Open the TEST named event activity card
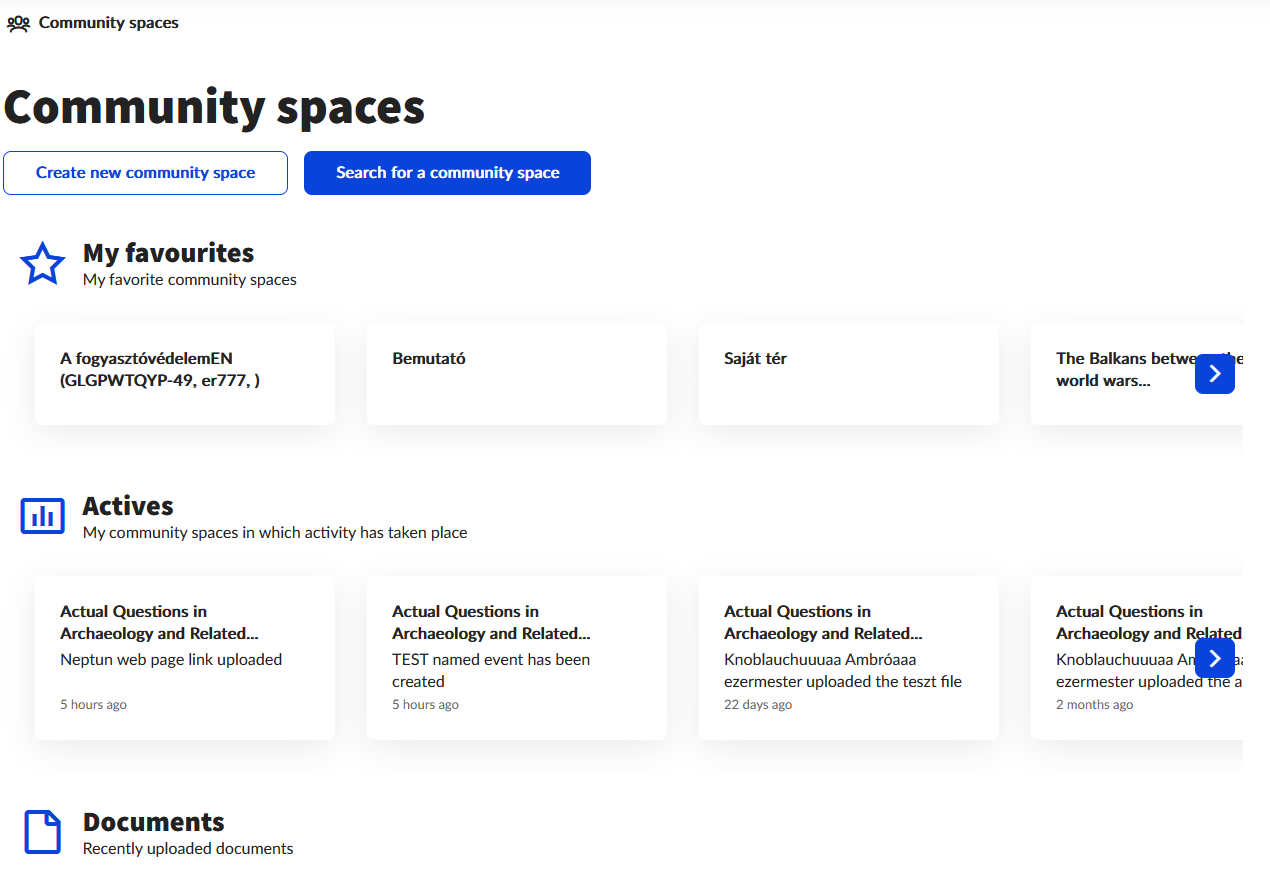The image size is (1270, 871). tap(516, 657)
